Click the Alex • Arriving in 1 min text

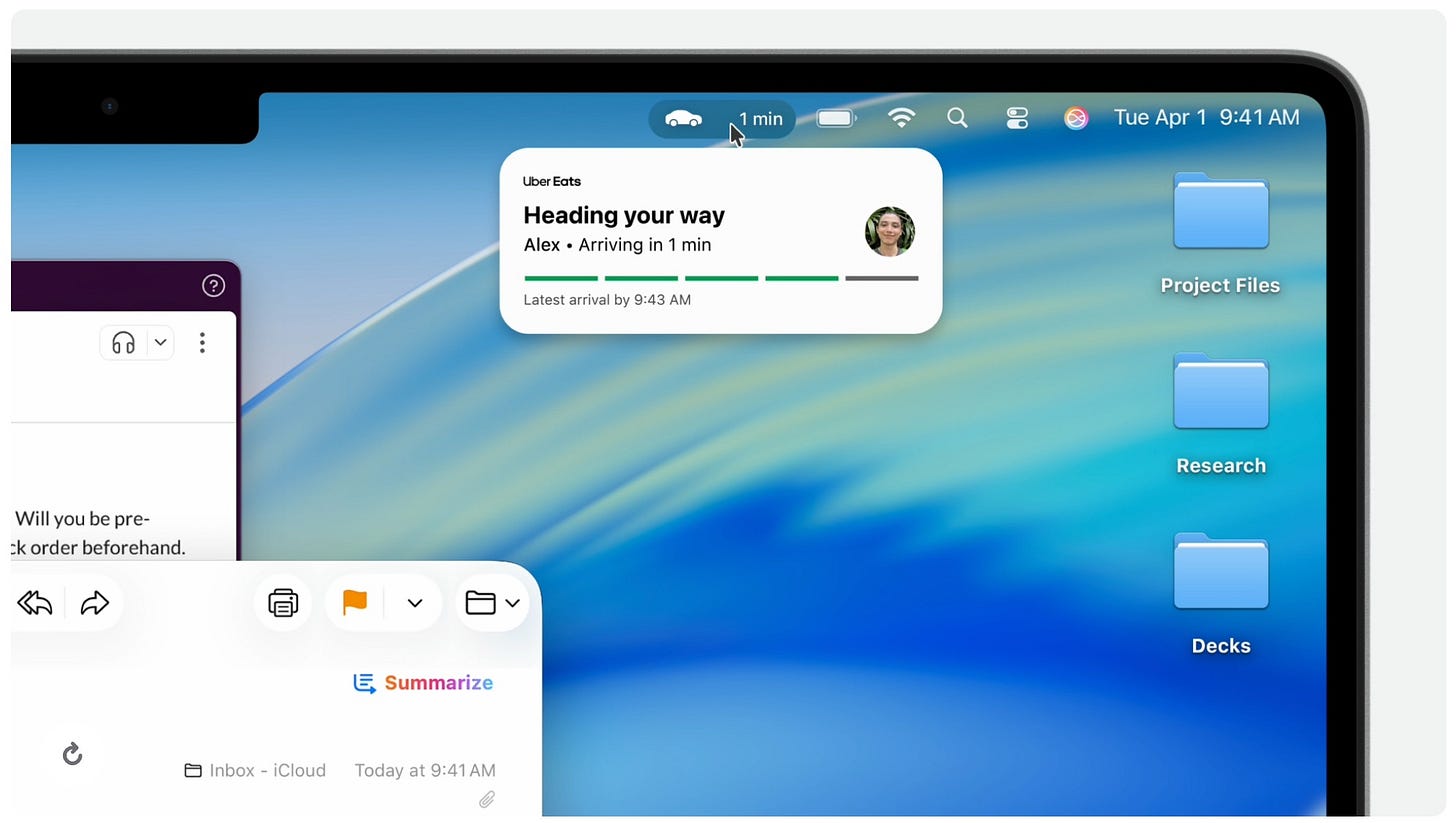click(618, 245)
